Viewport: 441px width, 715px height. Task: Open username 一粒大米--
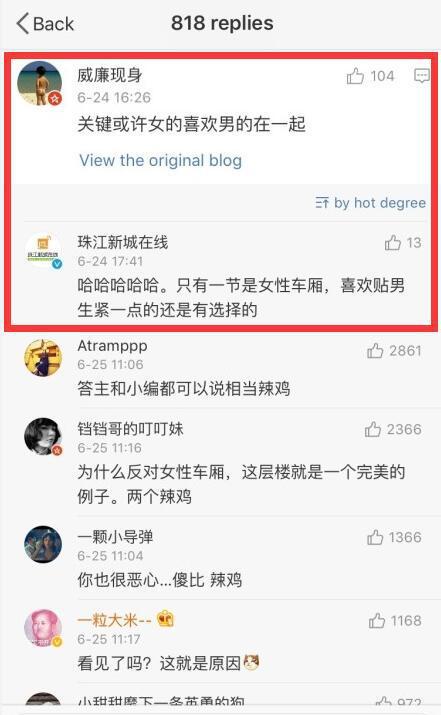click(x=114, y=620)
